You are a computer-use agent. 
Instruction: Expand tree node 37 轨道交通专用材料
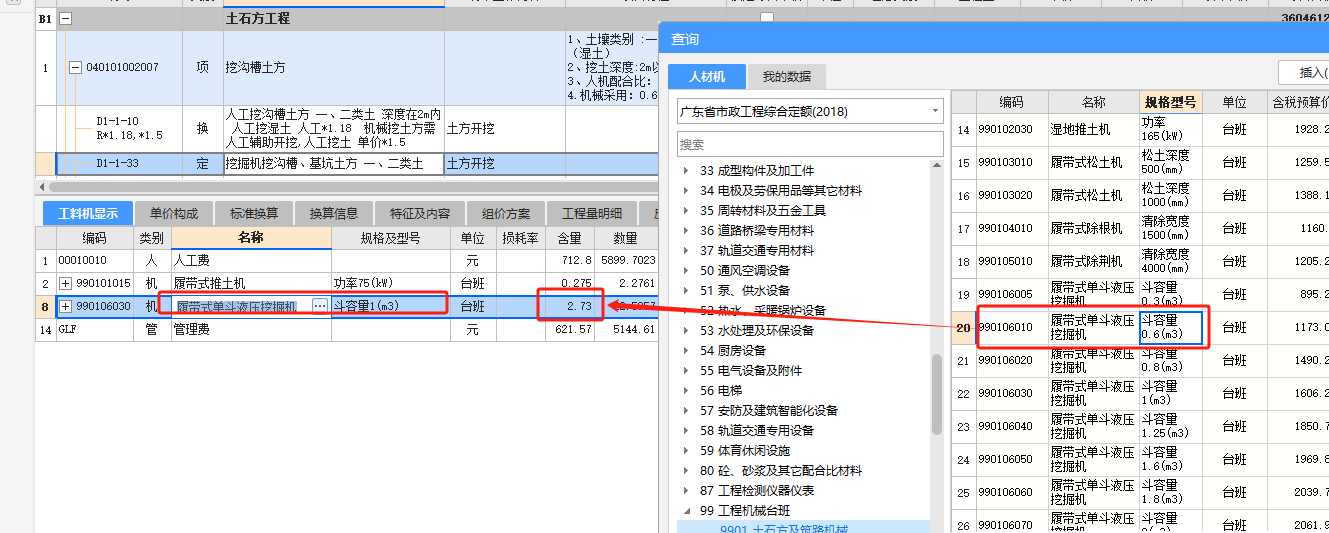click(686, 250)
